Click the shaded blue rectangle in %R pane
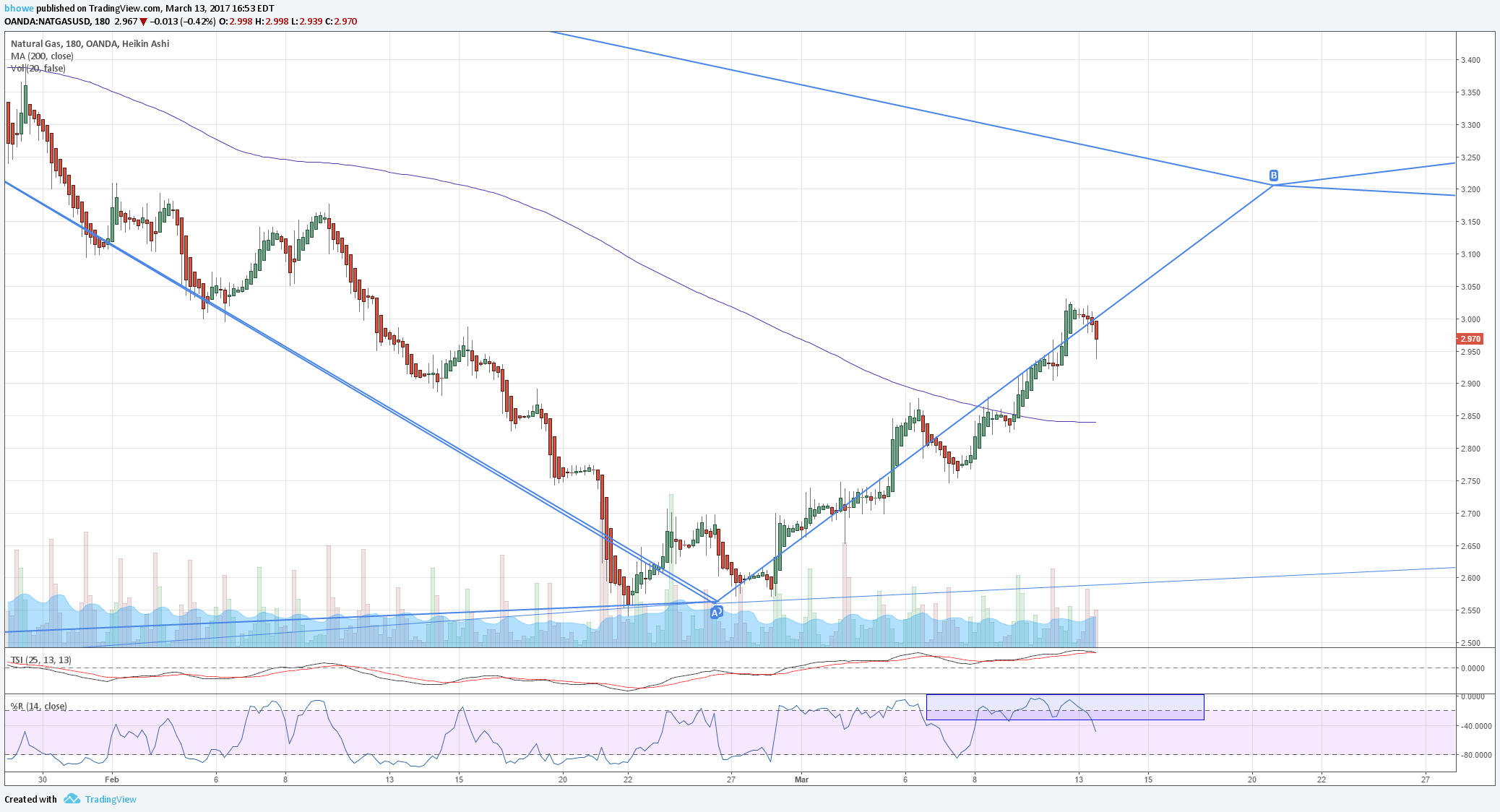This screenshot has width=1500, height=812. (1065, 707)
